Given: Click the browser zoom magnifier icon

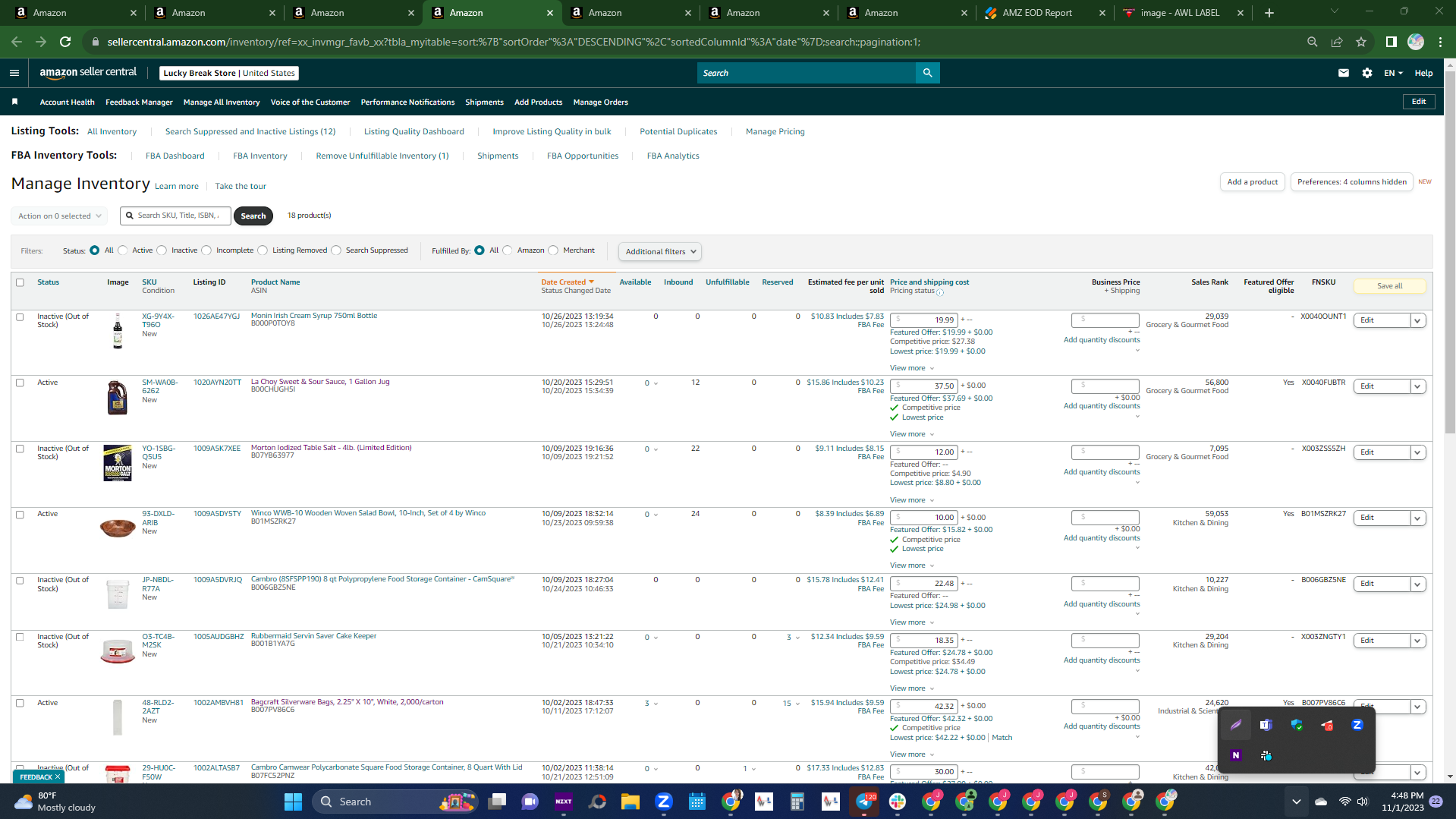Looking at the screenshot, I should [1312, 42].
